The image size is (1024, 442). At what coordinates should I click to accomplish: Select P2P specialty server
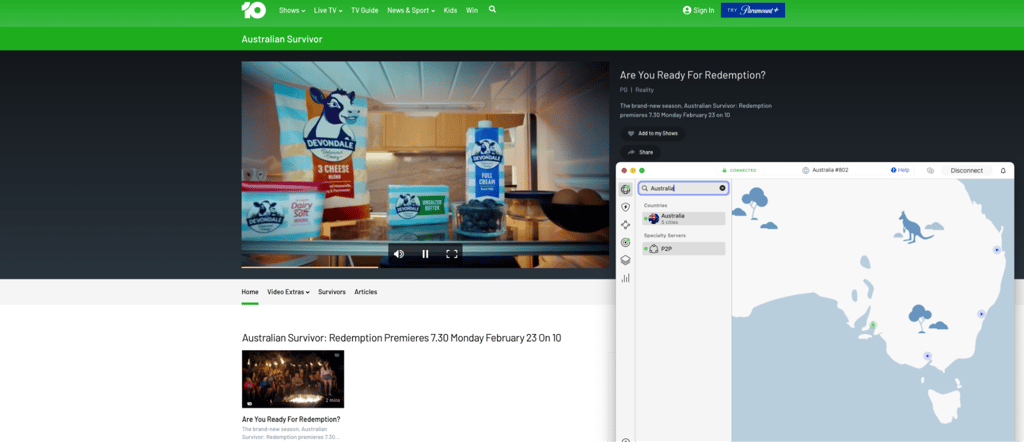click(684, 249)
